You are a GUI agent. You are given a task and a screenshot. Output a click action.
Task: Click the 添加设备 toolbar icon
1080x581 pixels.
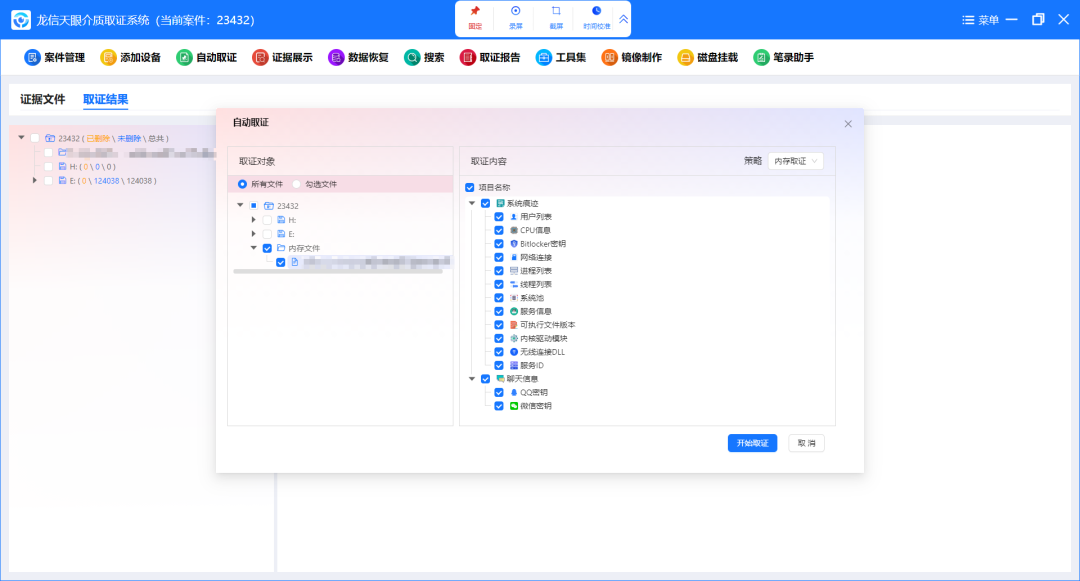click(130, 58)
